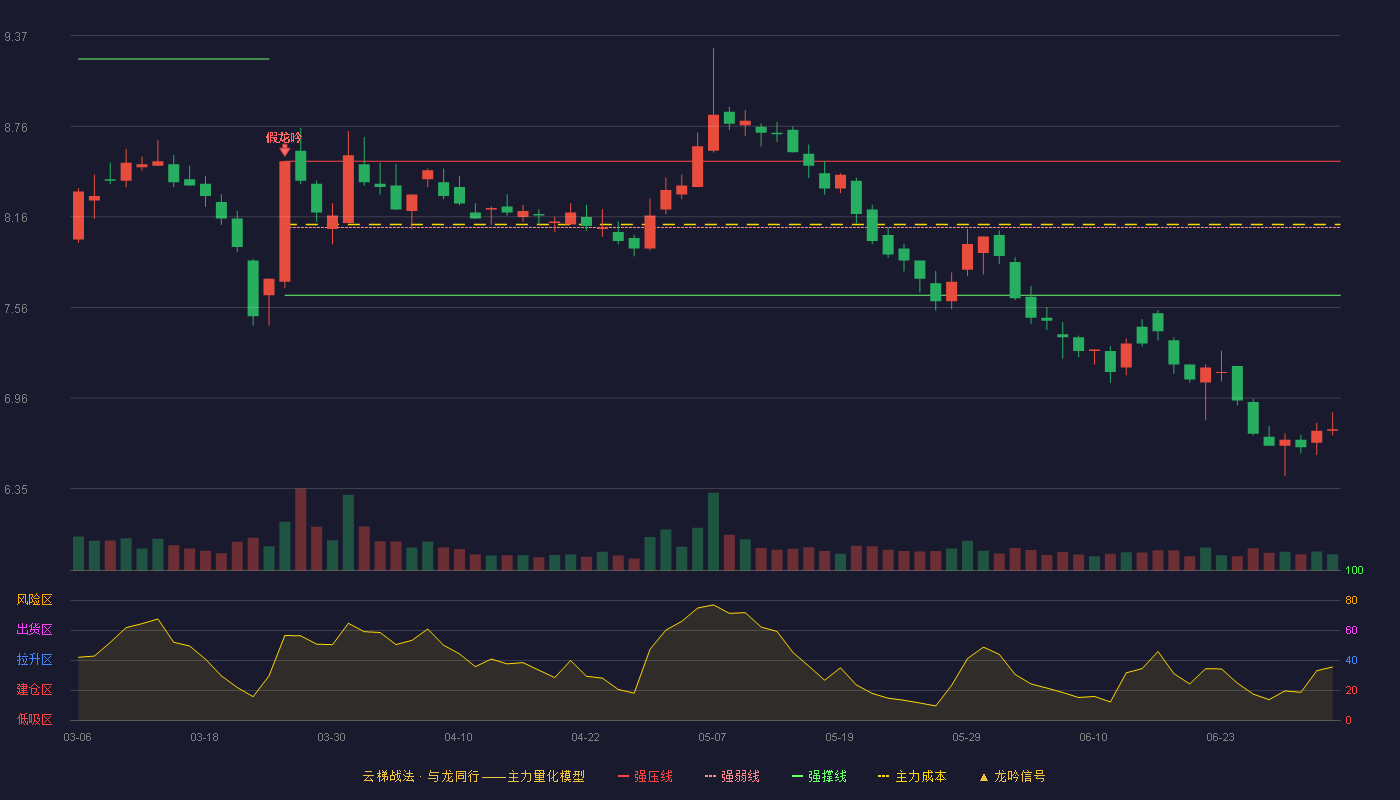Click the 拉升区 zone label

tap(34, 660)
